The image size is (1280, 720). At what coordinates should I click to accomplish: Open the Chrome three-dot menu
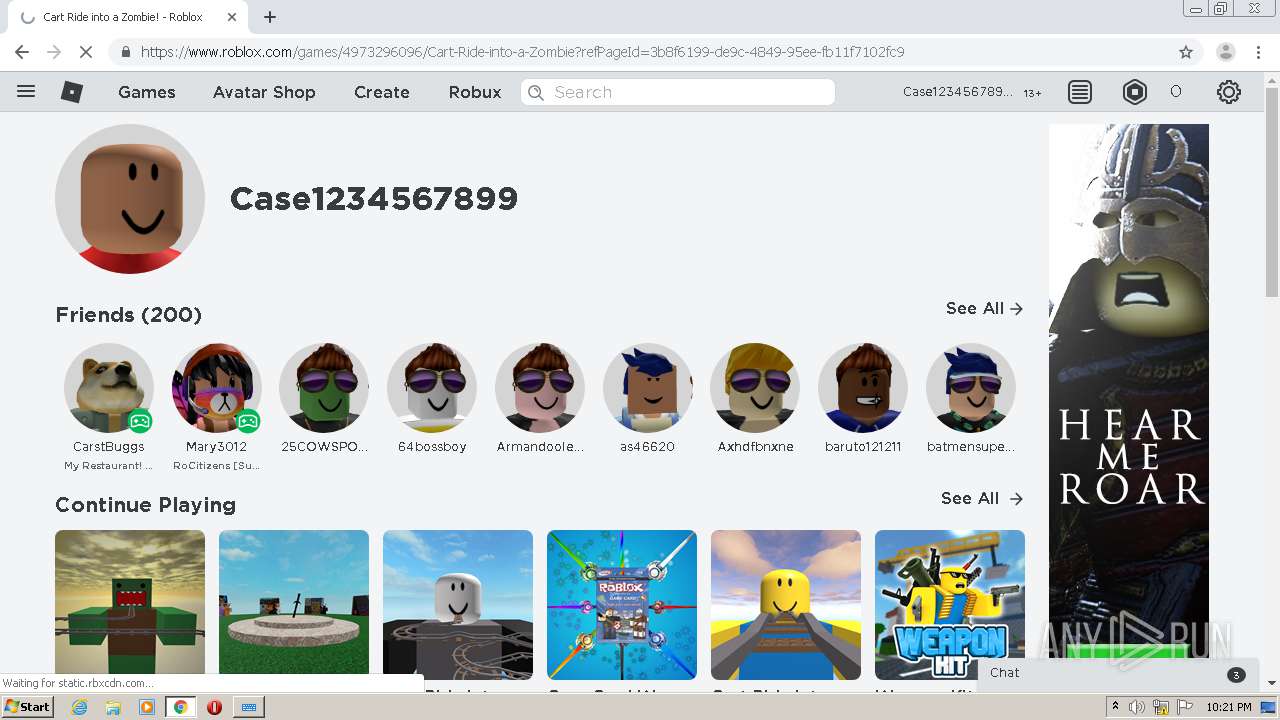[1258, 52]
